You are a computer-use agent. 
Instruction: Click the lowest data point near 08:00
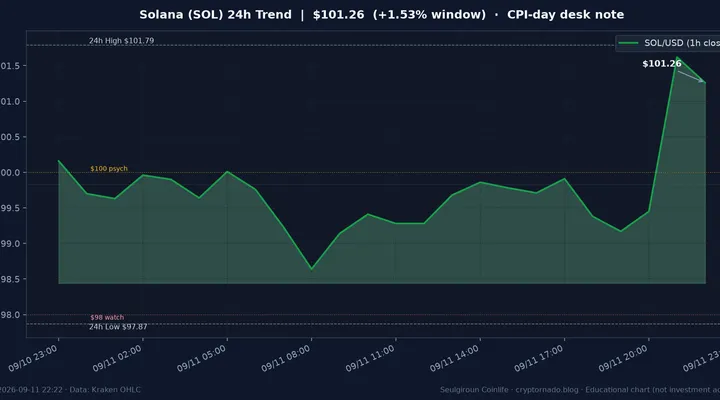(311, 269)
